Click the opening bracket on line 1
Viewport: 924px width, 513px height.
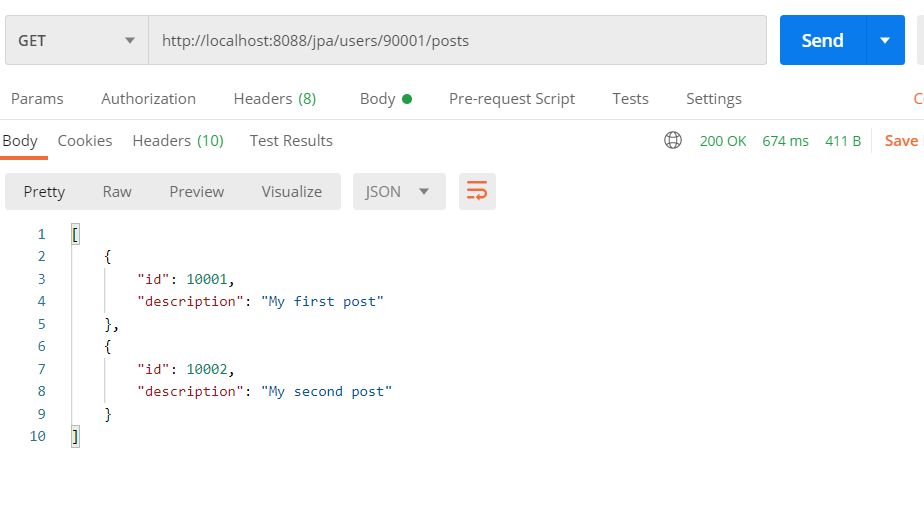click(x=75, y=234)
